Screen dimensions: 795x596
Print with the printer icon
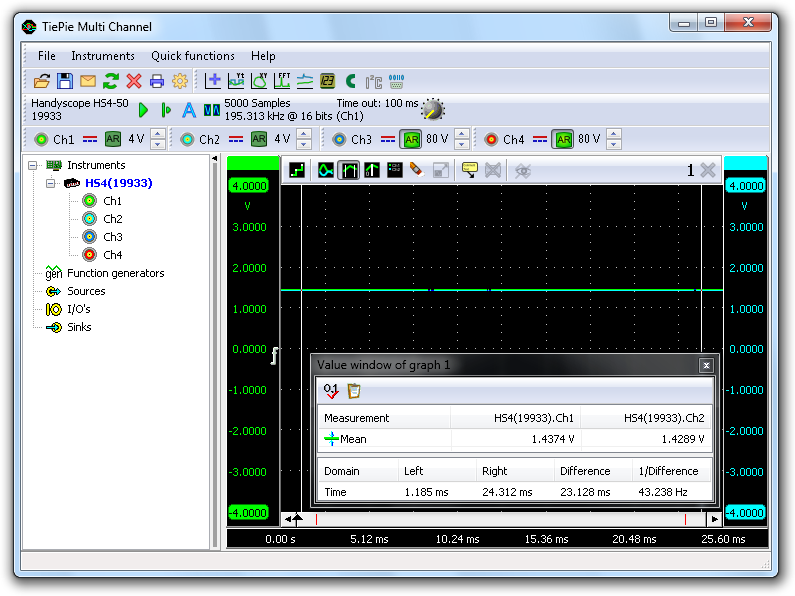click(x=157, y=81)
